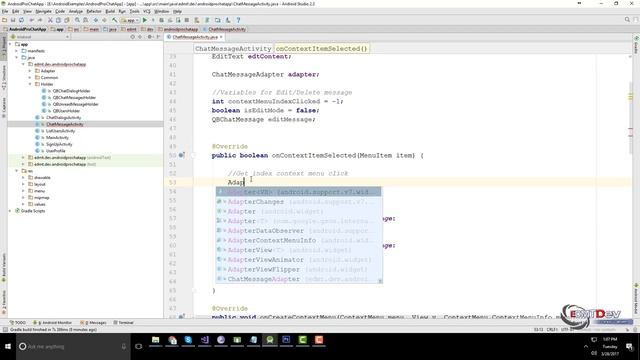Open the Build menu
Image resolution: width=640 pixels, height=360 pixels.
(x=110, y=11)
